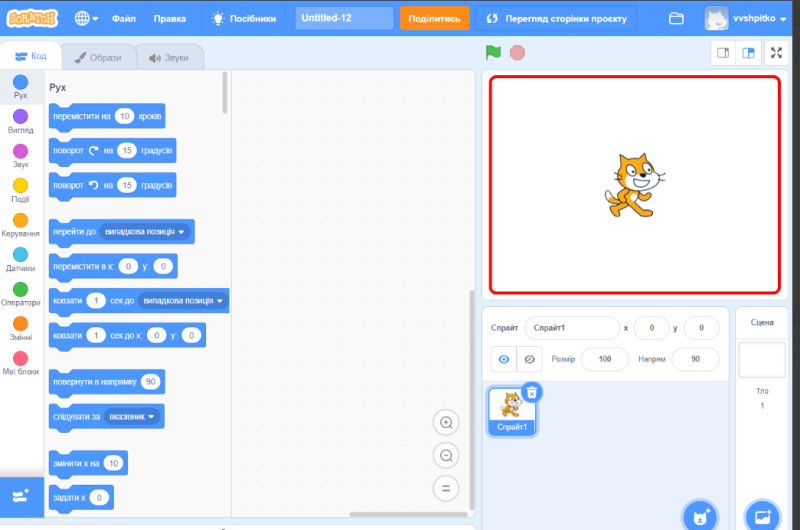
Task: Select the purple Вигляд category
Action: pyautogui.click(x=21, y=121)
